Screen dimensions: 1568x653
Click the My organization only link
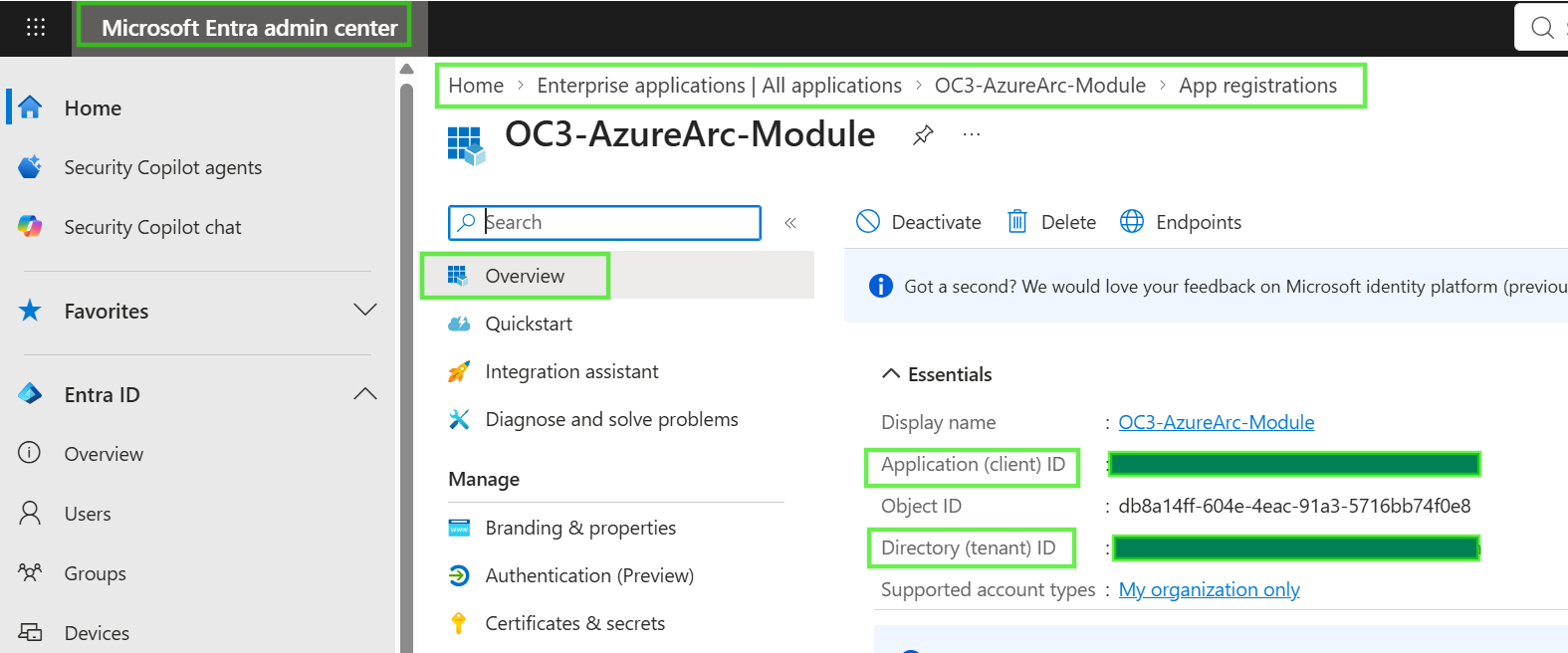click(x=1209, y=589)
